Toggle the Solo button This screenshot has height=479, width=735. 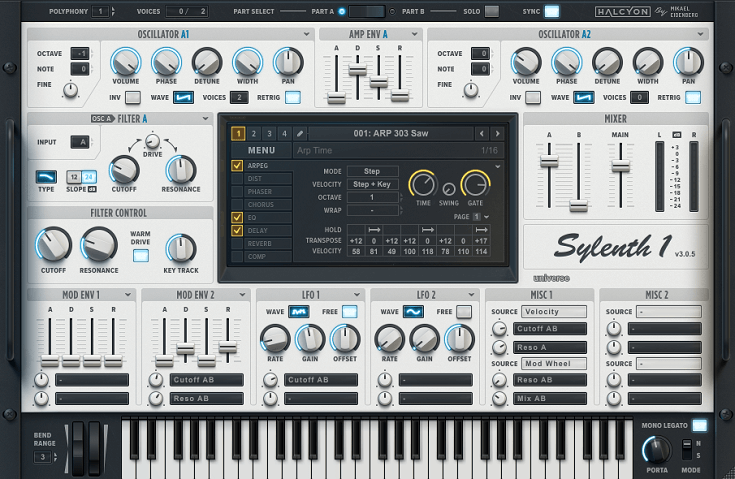(492, 11)
